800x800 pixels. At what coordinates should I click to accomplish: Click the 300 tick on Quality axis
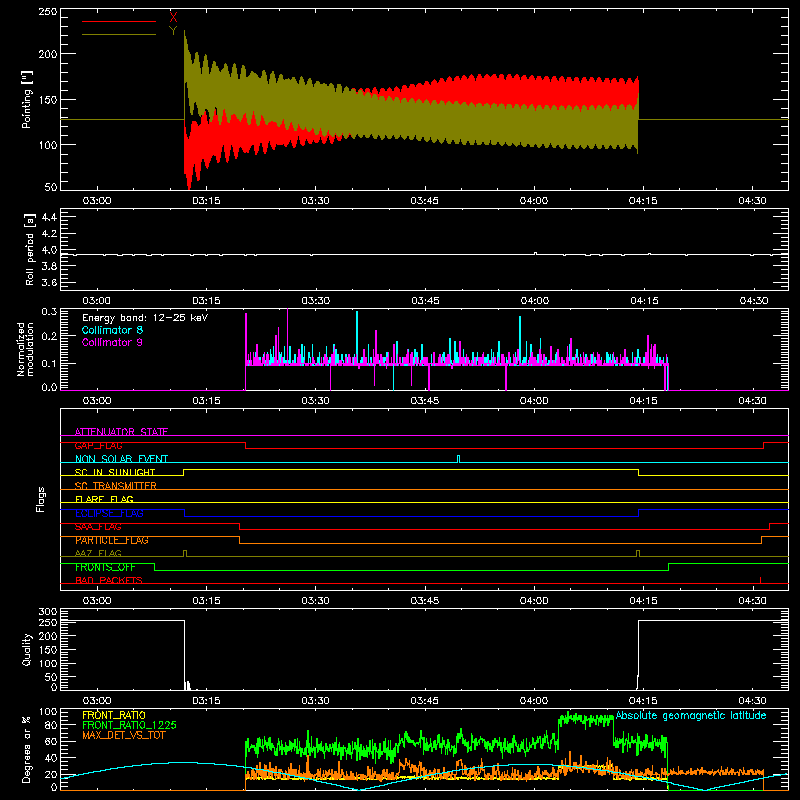click(x=48, y=612)
